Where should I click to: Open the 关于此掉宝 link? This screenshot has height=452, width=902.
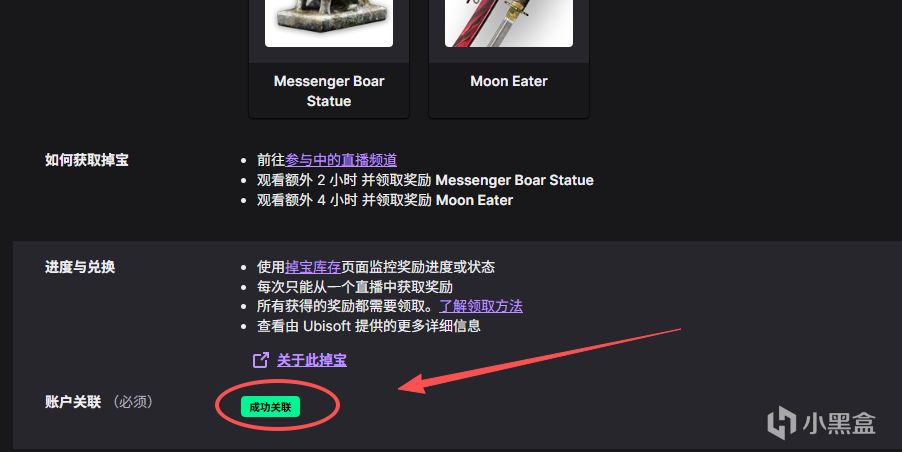pyautogui.click(x=312, y=360)
